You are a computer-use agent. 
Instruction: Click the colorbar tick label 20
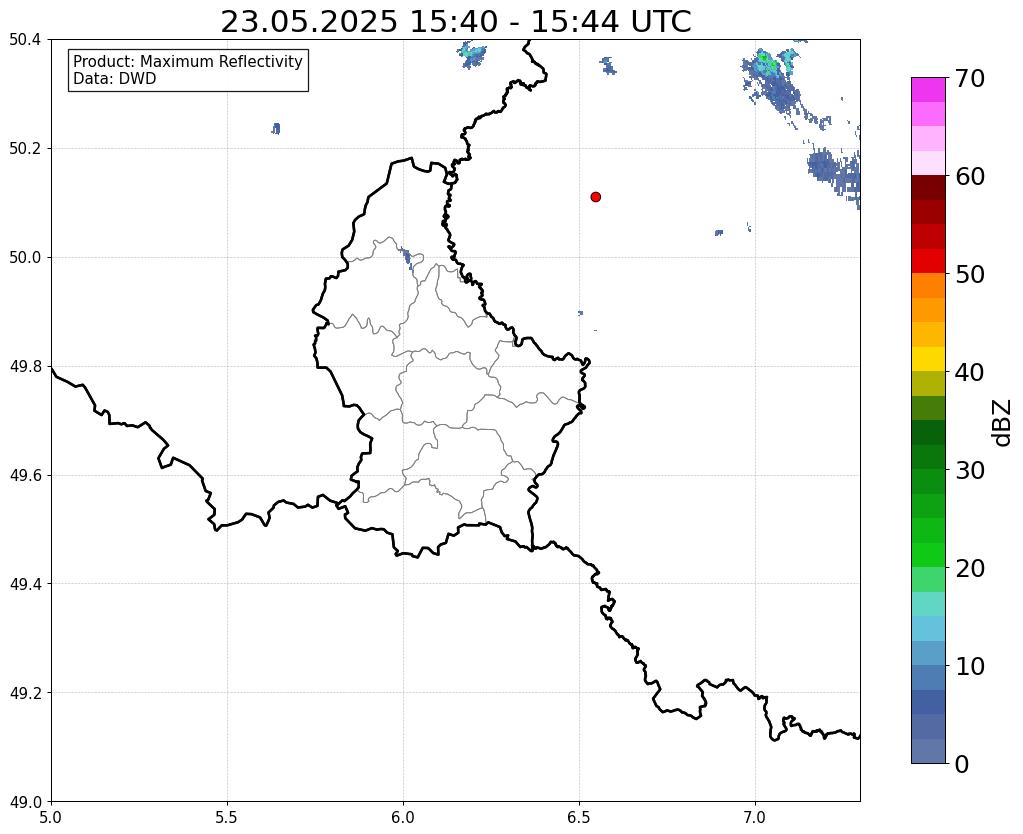pyautogui.click(x=970, y=568)
